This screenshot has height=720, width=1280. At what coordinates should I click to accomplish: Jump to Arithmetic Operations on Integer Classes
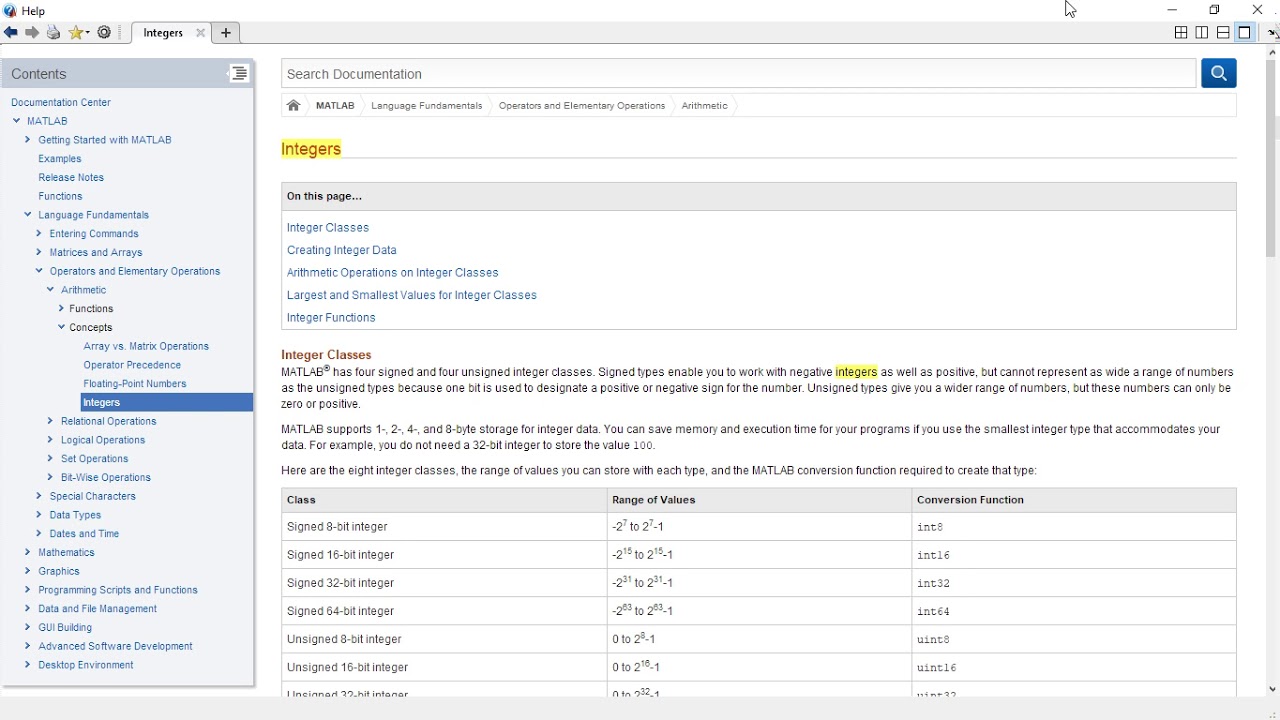(x=393, y=273)
